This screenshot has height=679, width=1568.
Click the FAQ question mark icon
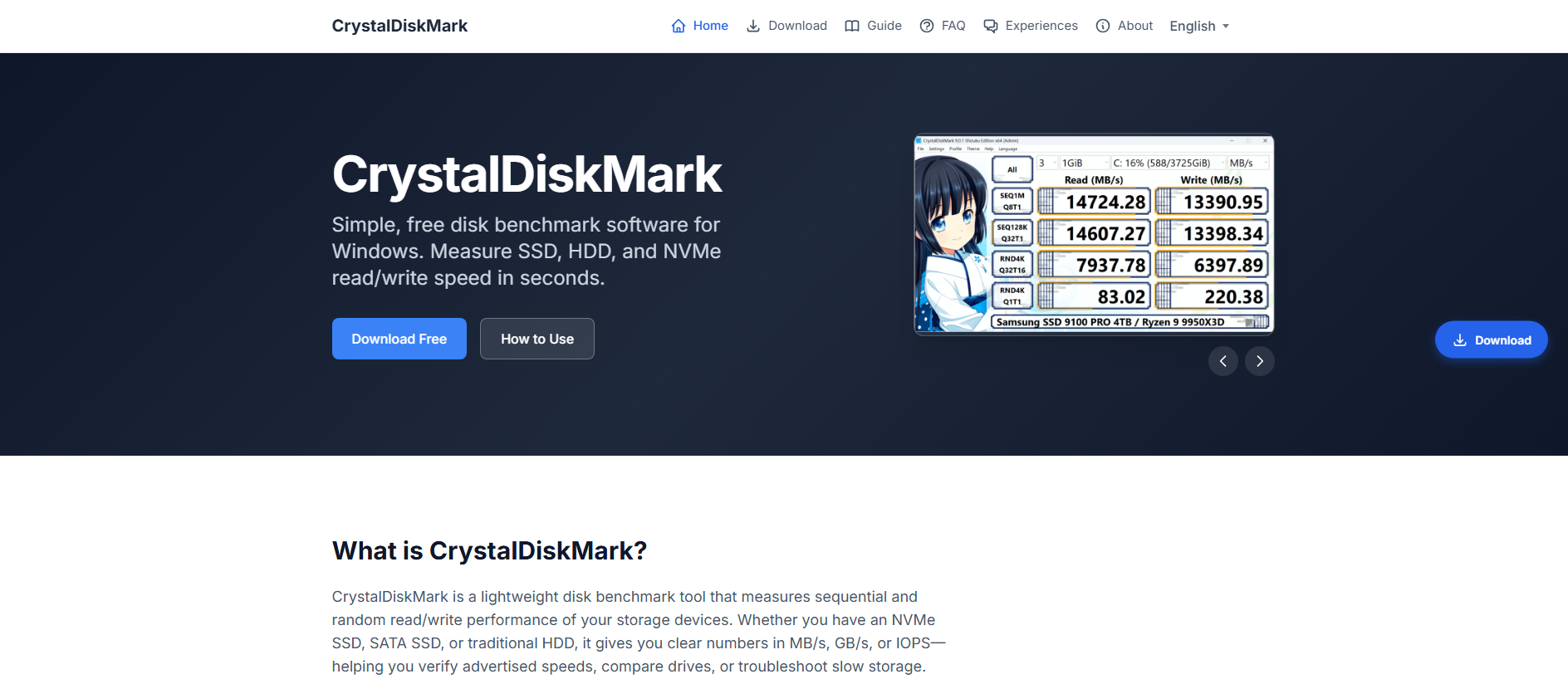click(927, 26)
